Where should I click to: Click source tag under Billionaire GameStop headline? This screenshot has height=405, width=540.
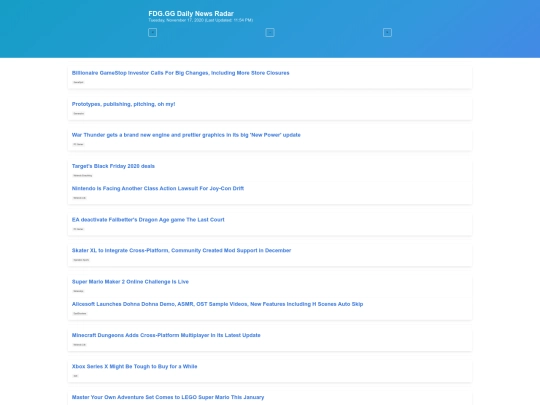point(79,82)
